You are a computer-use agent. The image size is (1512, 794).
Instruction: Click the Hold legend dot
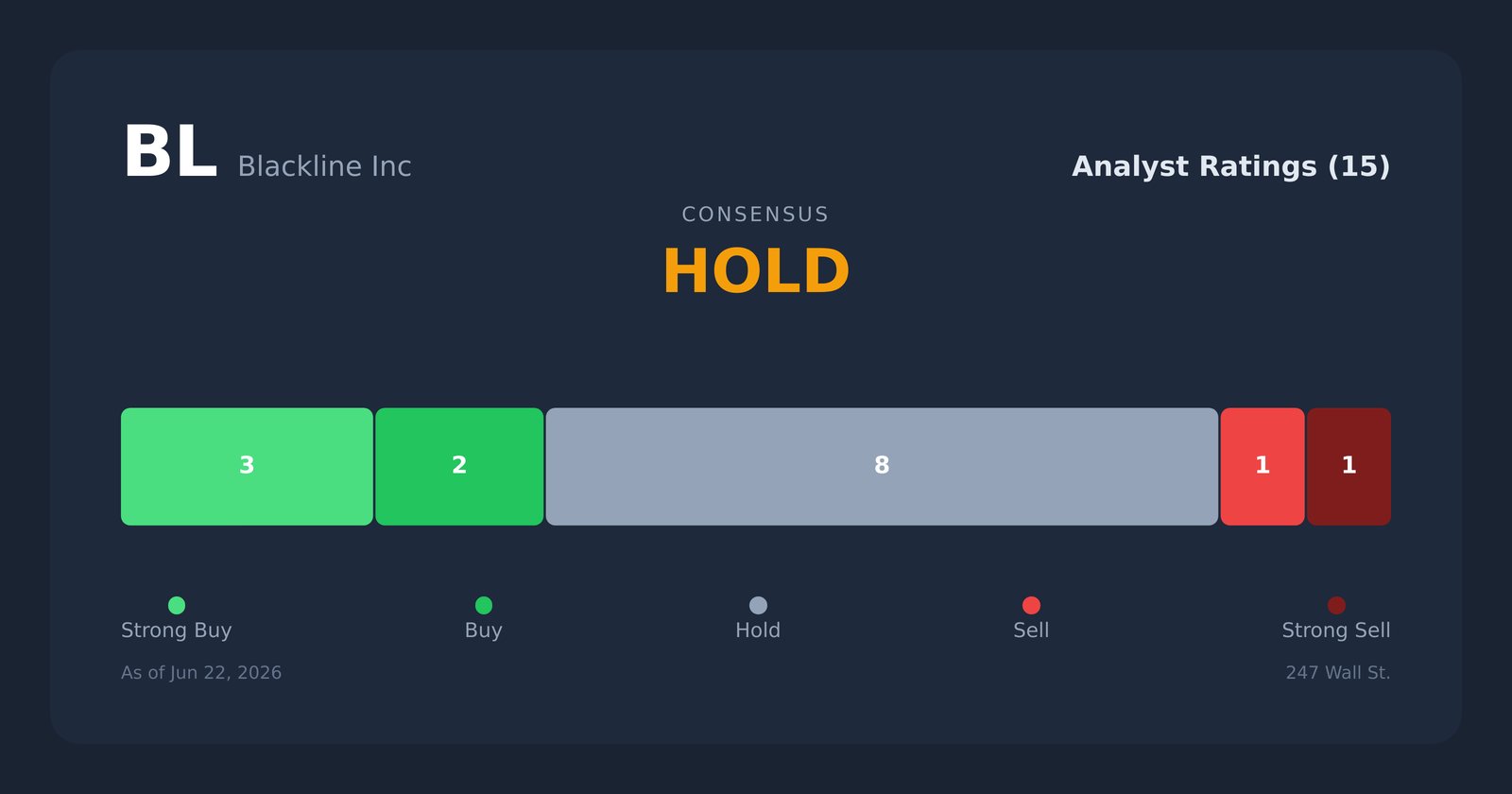758,605
